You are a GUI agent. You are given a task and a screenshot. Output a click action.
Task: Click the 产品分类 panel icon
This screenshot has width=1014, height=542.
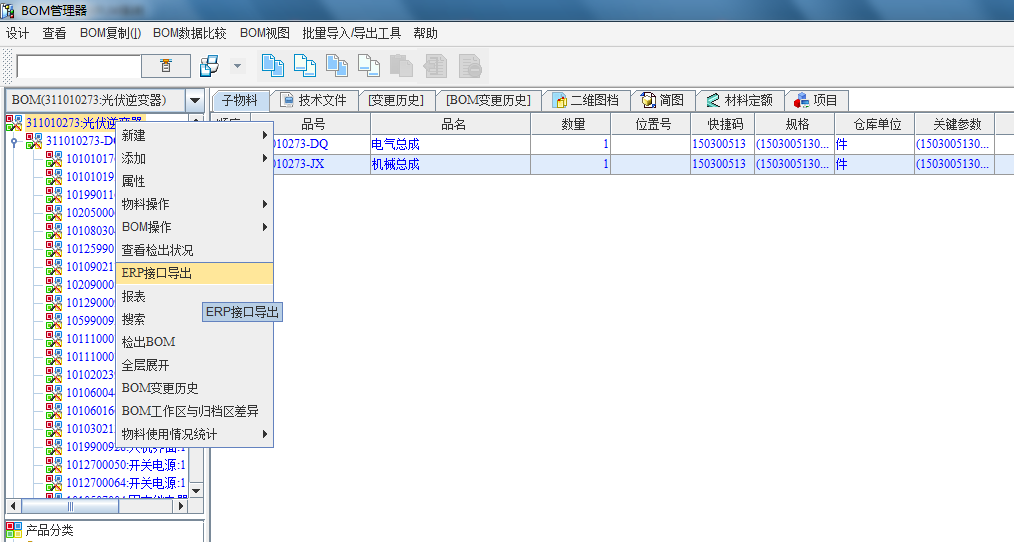click(x=14, y=530)
